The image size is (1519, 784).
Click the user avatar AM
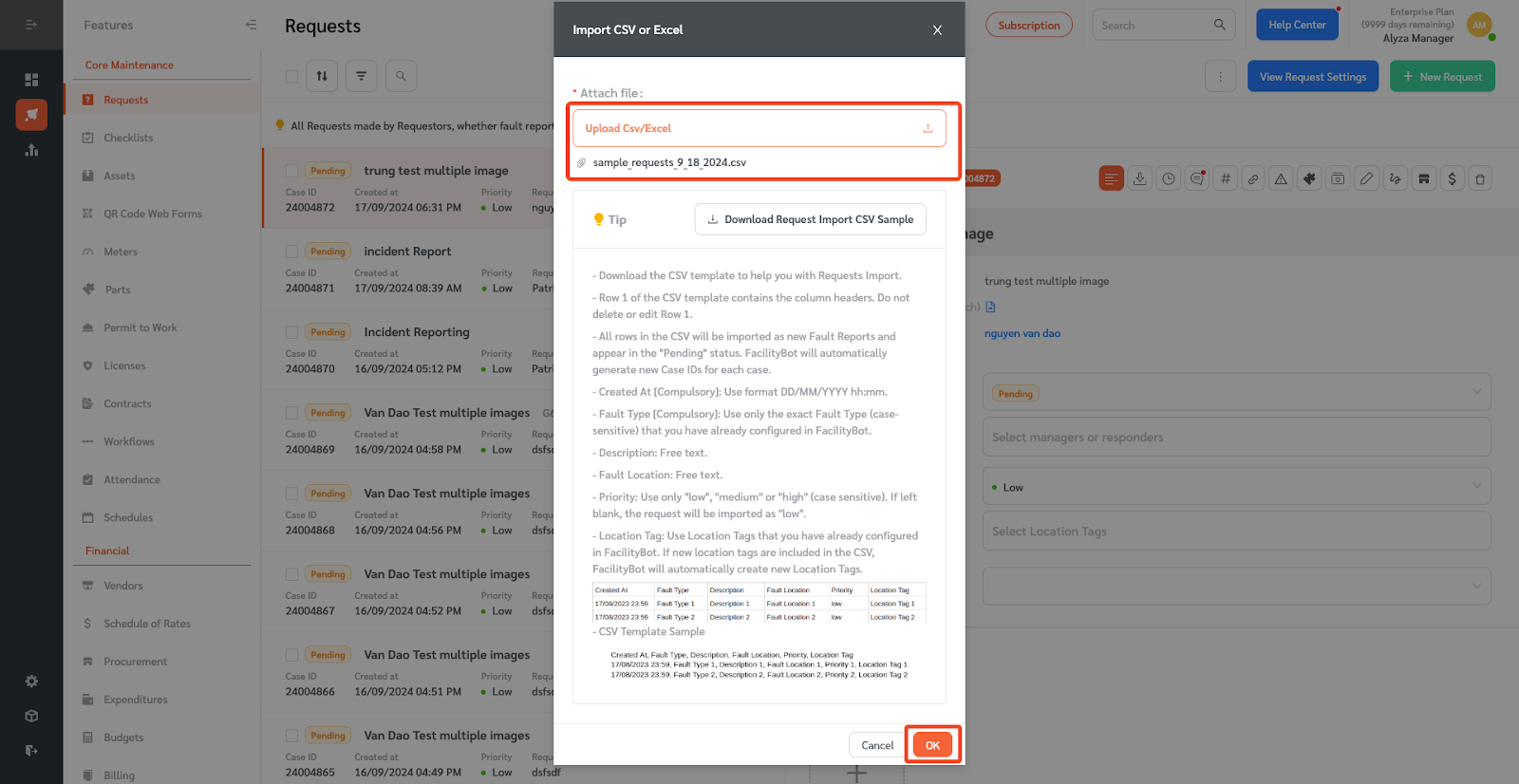(x=1479, y=25)
